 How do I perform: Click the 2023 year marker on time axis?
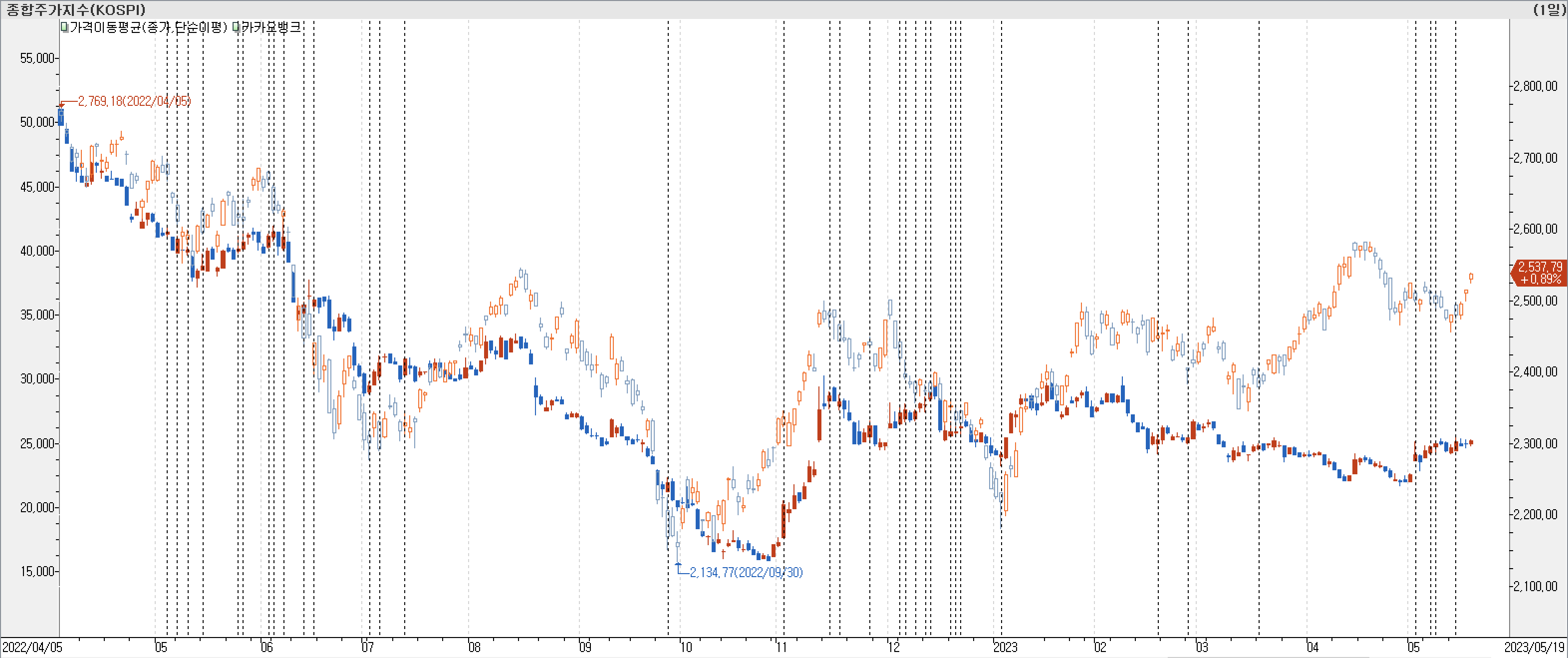coord(1005,647)
